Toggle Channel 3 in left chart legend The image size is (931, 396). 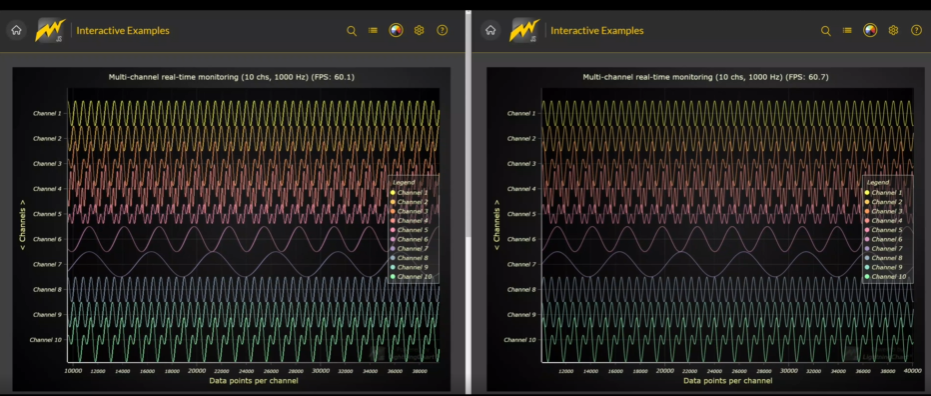tap(410, 211)
